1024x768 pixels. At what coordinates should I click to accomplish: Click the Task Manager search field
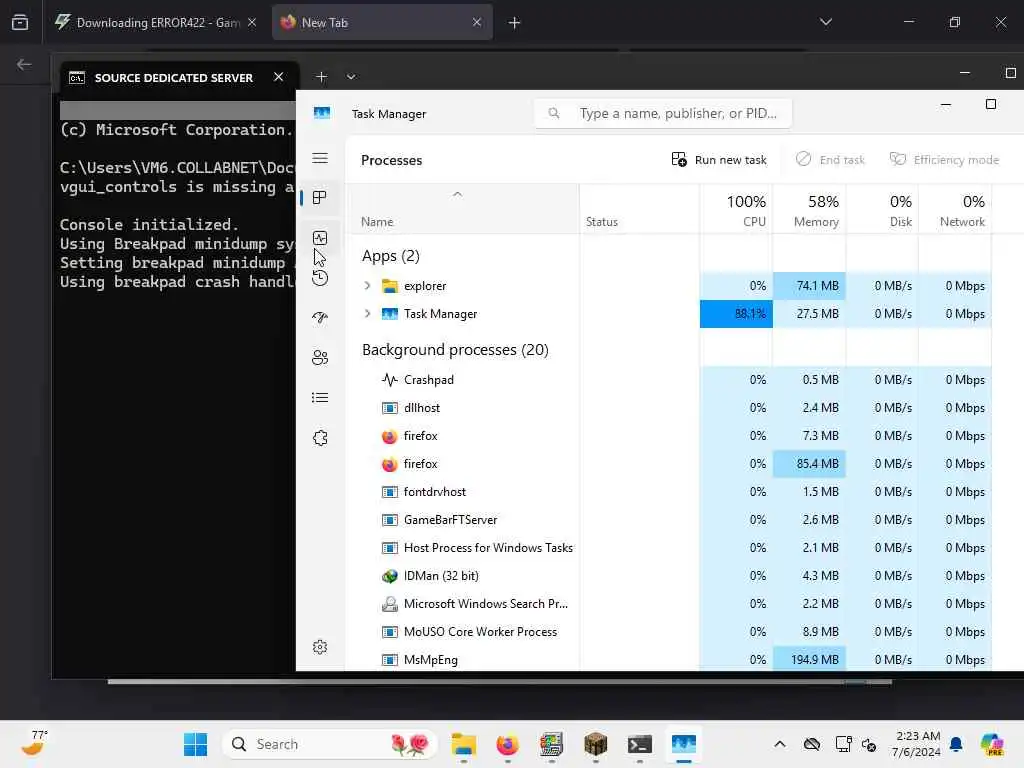click(664, 114)
